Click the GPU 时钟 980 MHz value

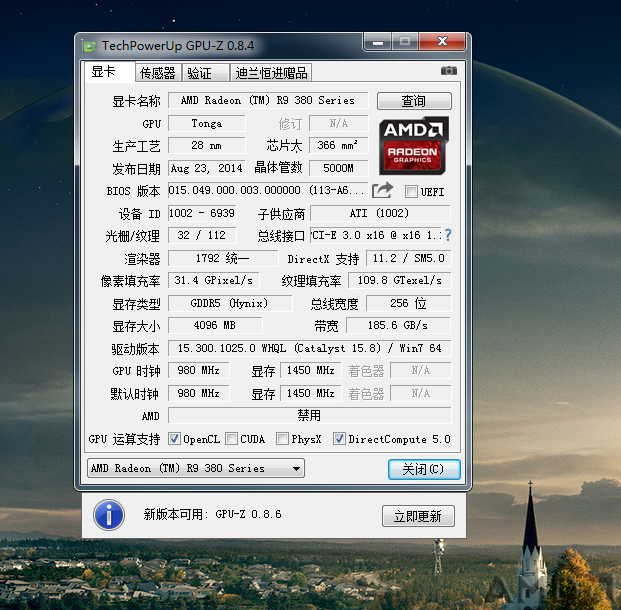pos(199,370)
